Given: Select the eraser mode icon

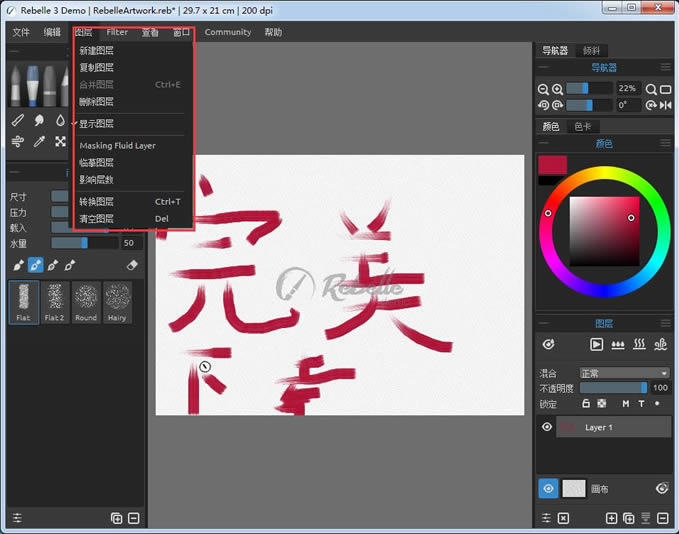Looking at the screenshot, I should coord(133,265).
